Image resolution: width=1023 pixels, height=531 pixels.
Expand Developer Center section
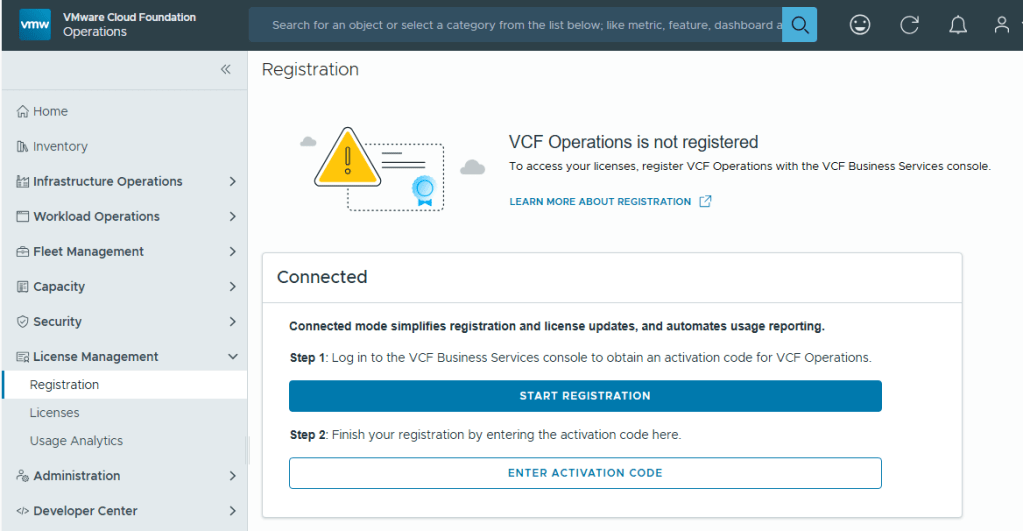click(x=232, y=511)
